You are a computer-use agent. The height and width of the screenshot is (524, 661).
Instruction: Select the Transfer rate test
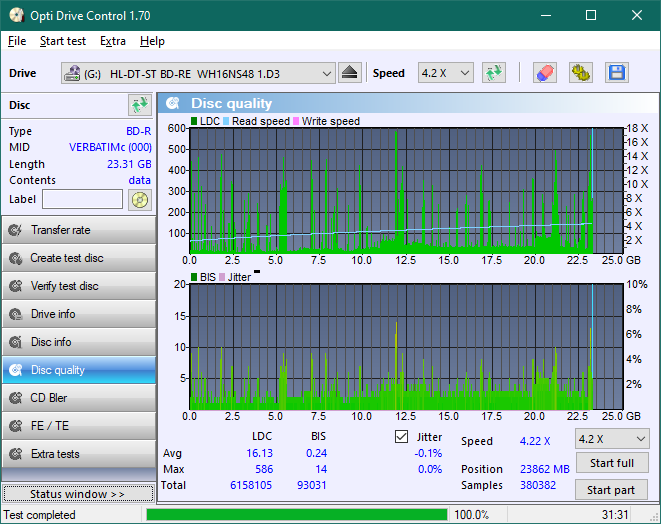pyautogui.click(x=78, y=230)
